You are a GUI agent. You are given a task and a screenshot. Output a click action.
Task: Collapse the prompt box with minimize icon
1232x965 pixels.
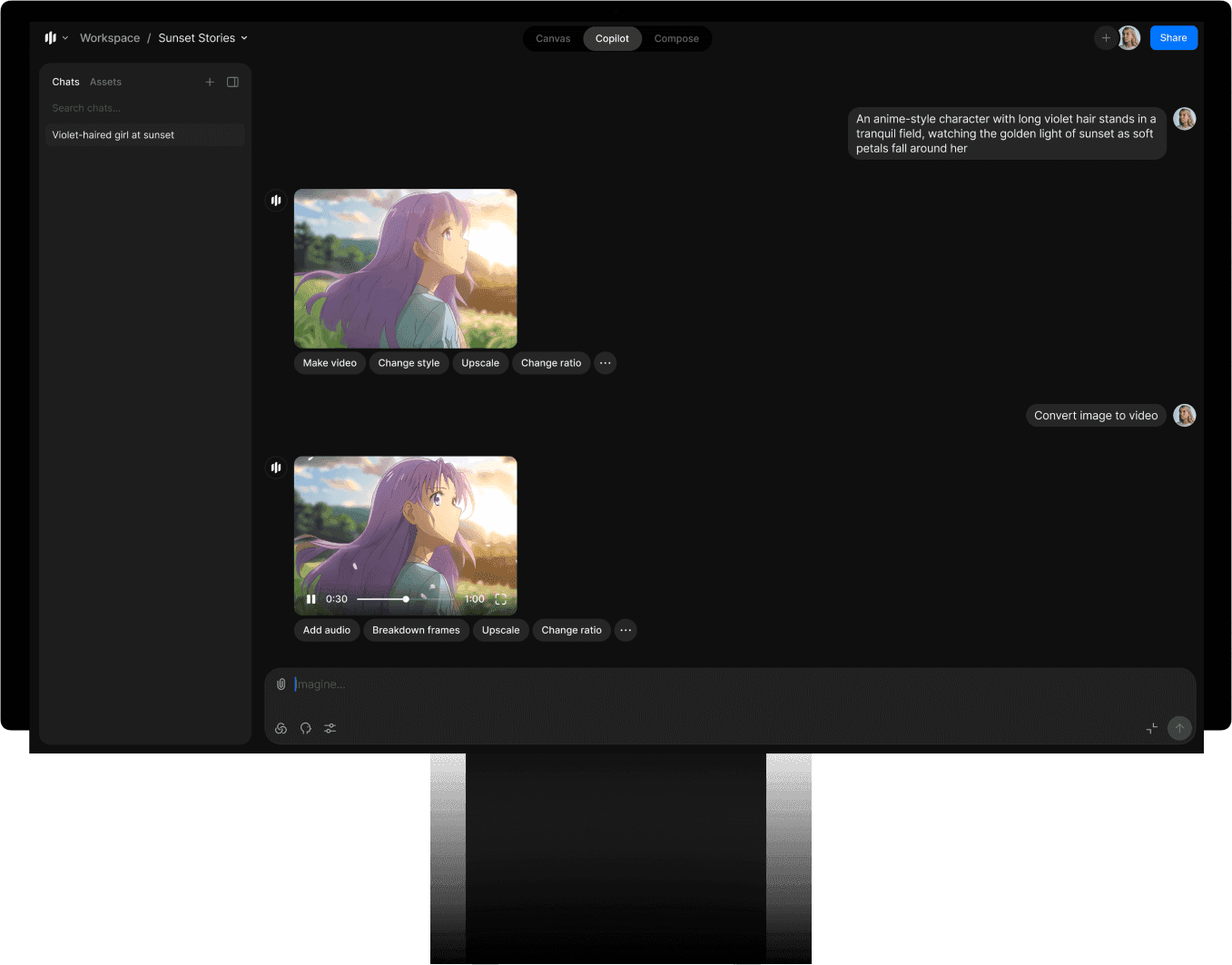coord(1151,728)
